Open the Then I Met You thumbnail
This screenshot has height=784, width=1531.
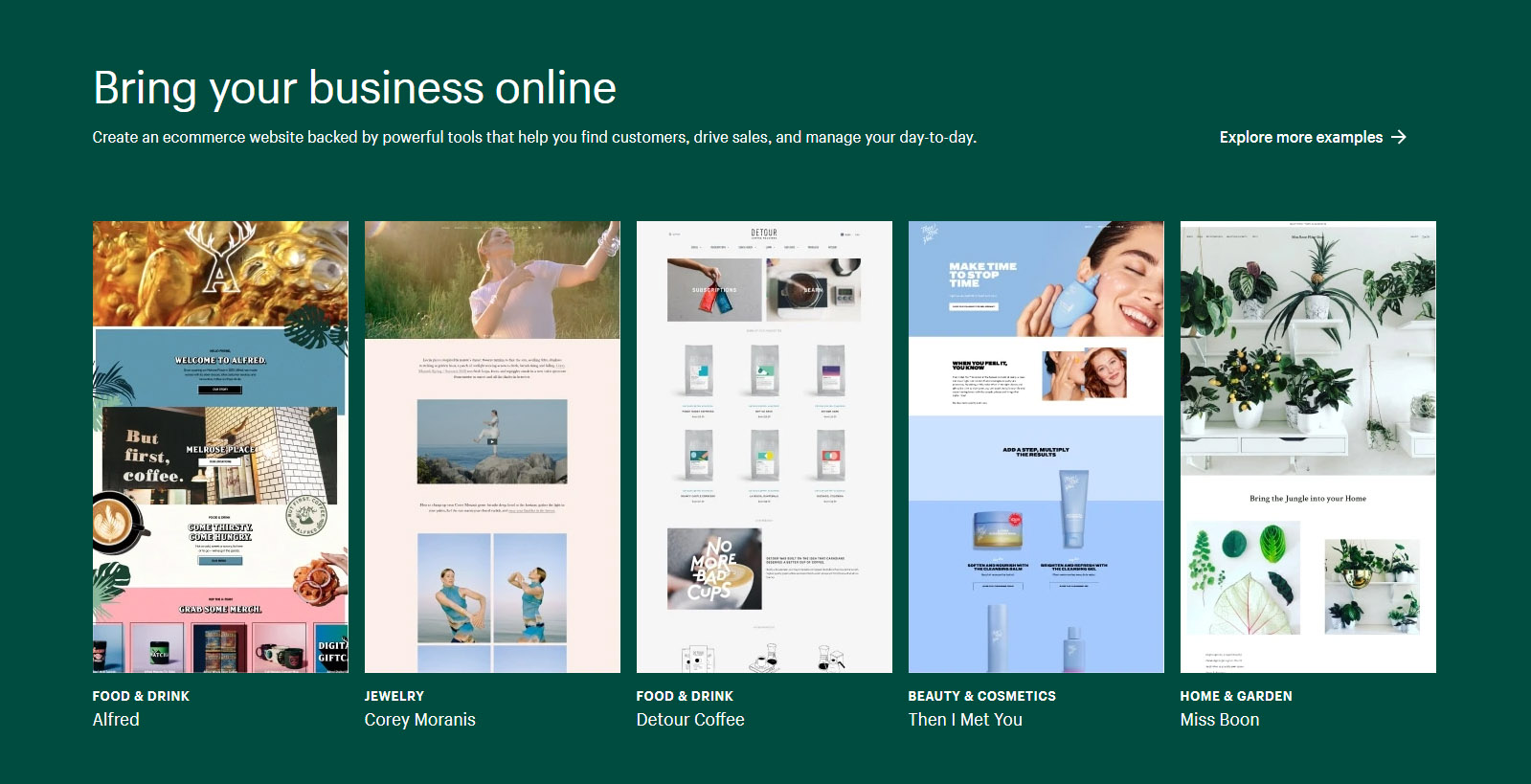1036,447
